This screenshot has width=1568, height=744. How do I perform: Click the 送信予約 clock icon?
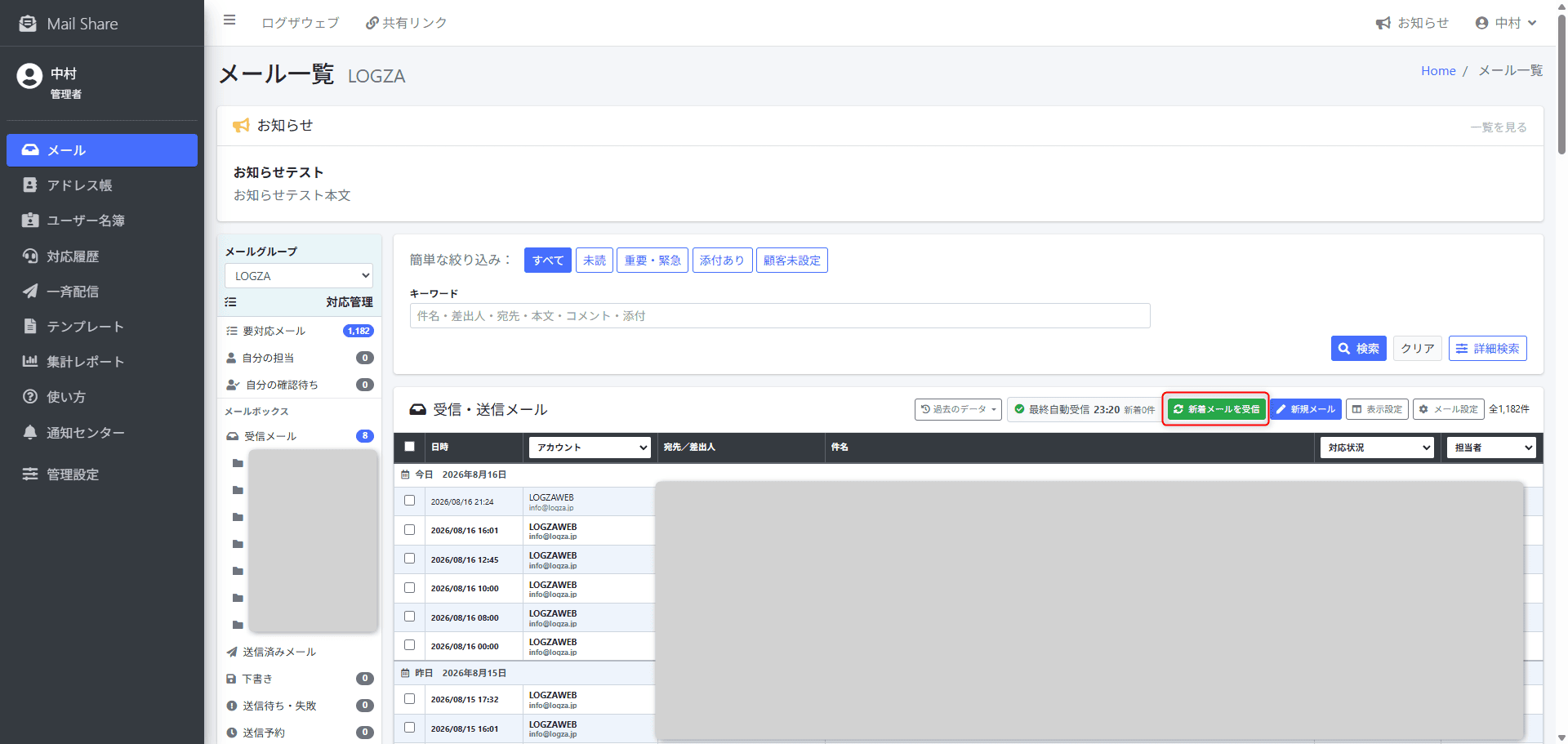pyautogui.click(x=232, y=733)
